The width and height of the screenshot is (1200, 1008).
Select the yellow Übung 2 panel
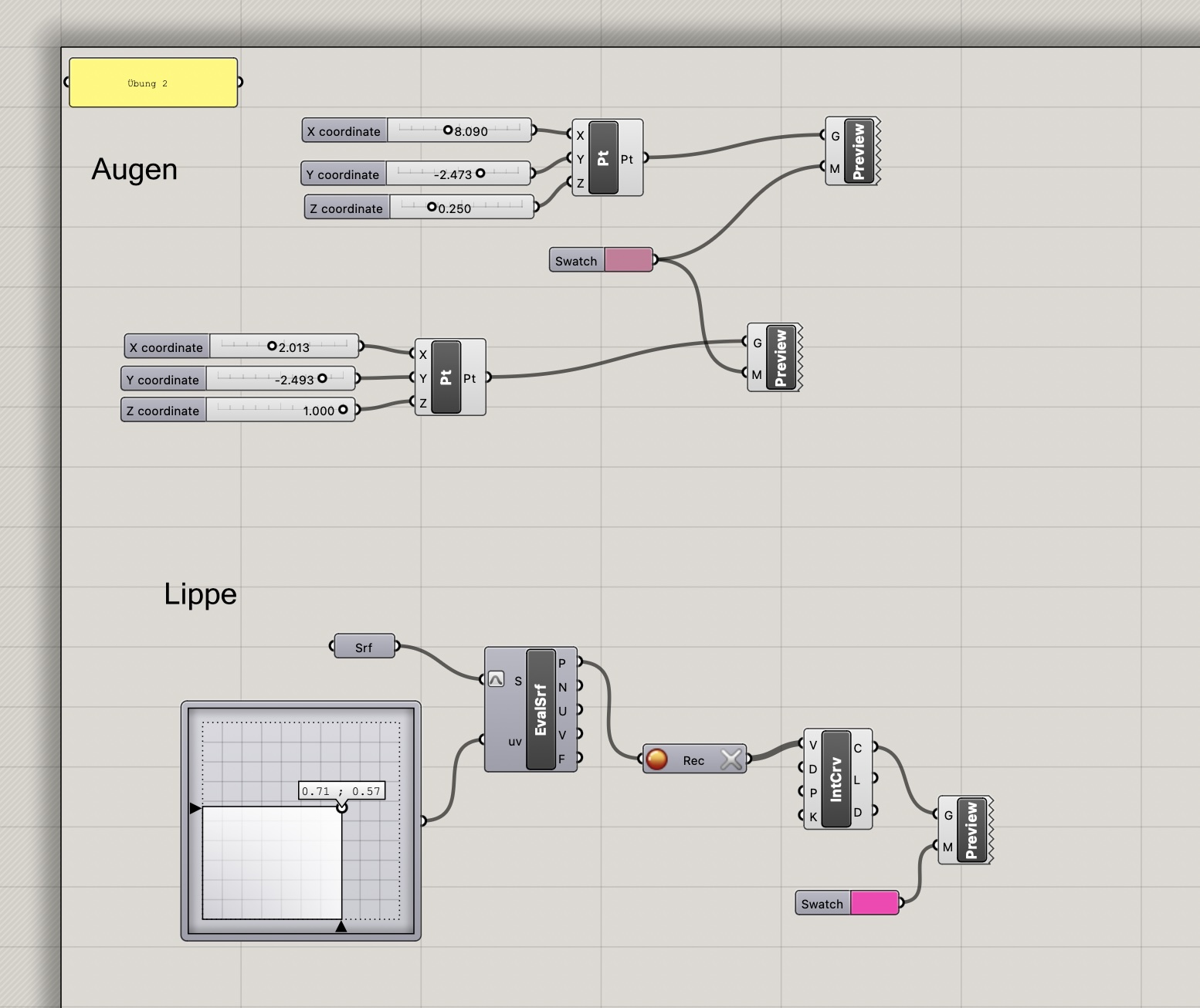[153, 83]
